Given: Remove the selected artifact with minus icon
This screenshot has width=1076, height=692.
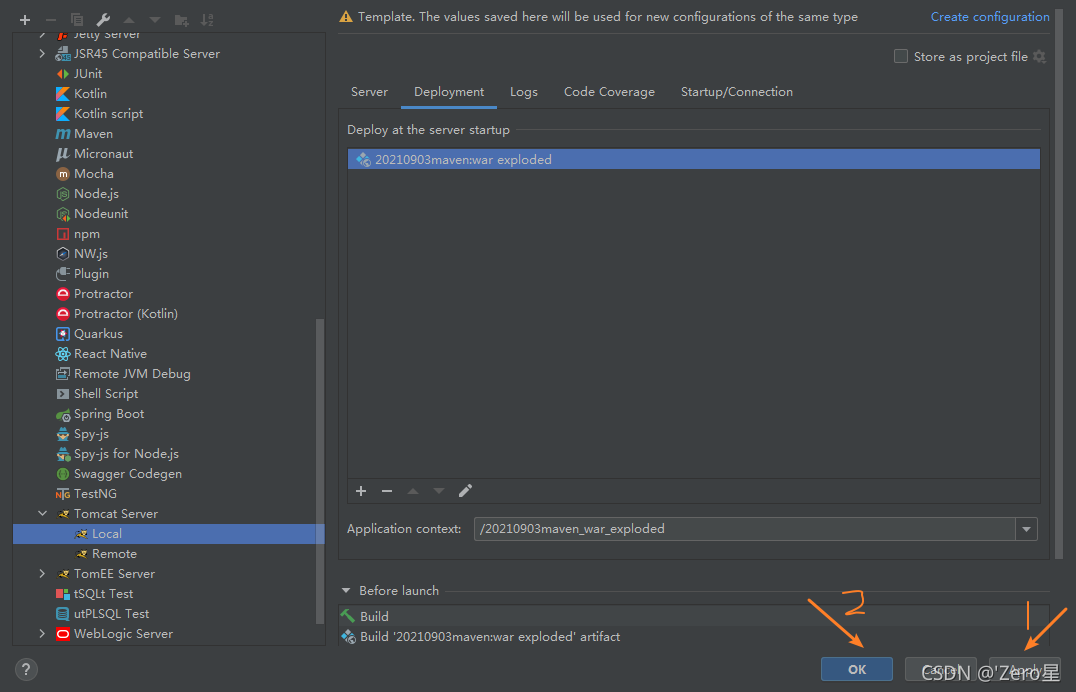Looking at the screenshot, I should (387, 491).
